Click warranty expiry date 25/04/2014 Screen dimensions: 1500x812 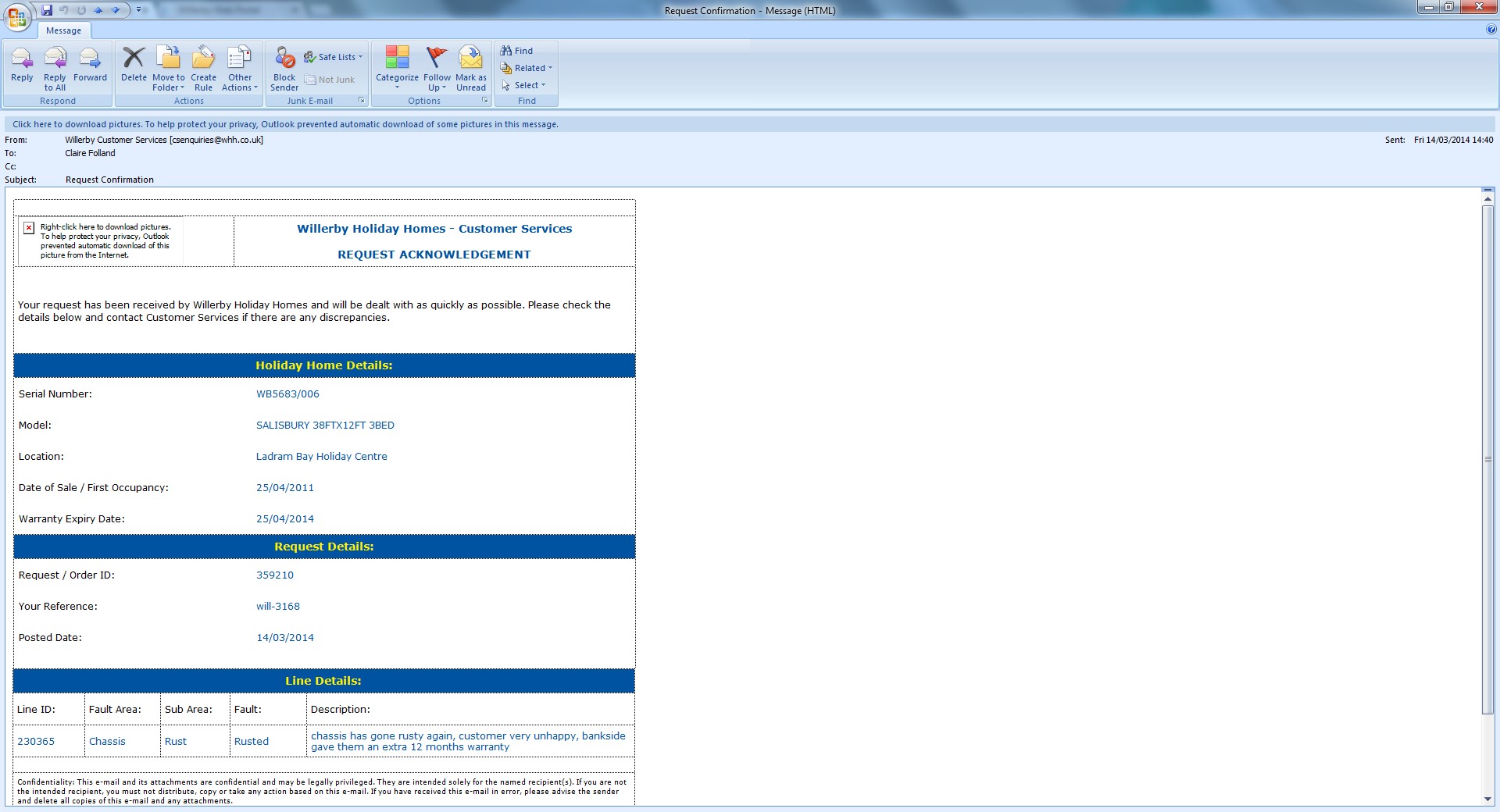pyautogui.click(x=285, y=519)
